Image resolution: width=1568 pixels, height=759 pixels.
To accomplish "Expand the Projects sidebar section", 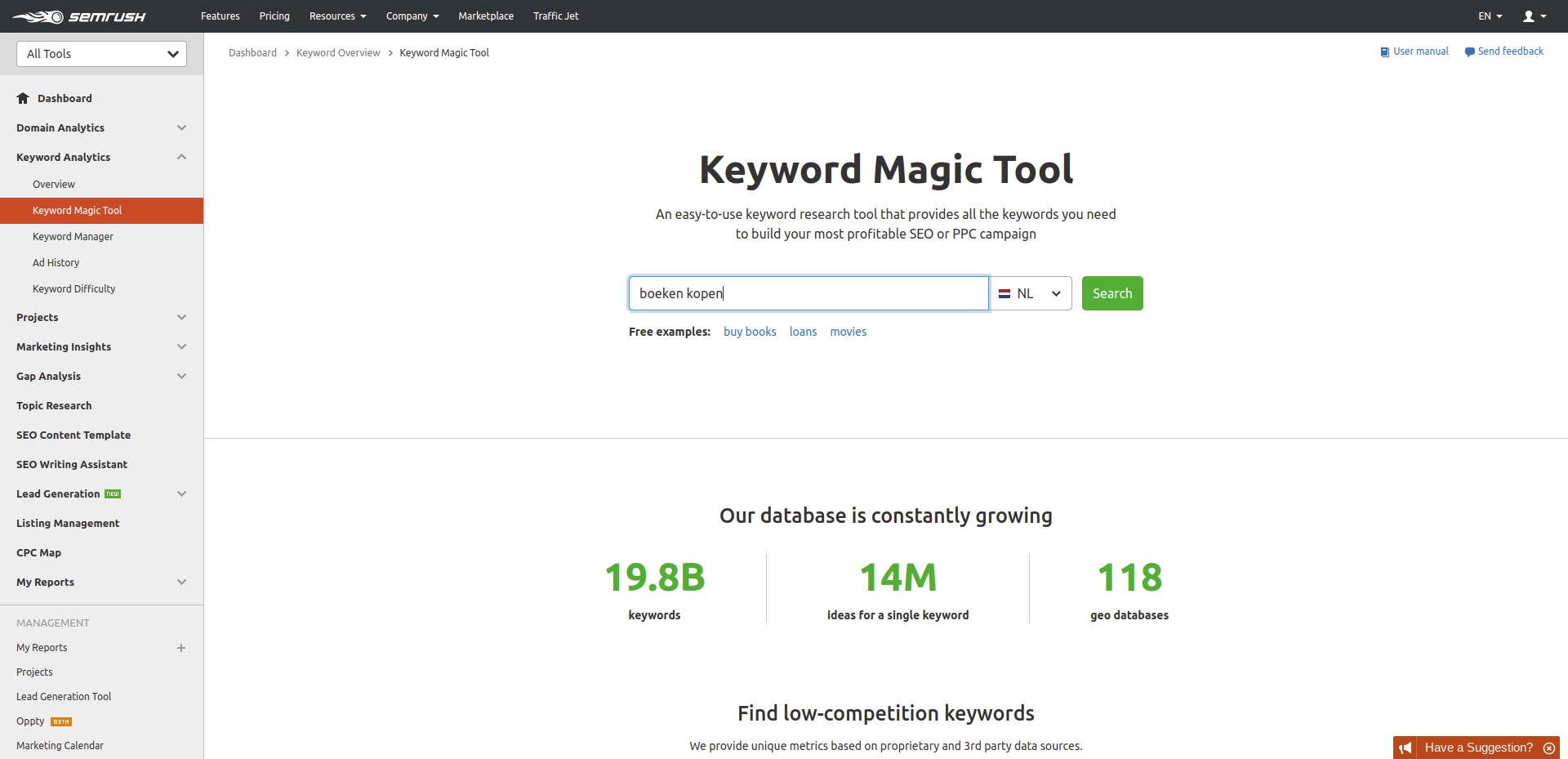I will click(x=182, y=318).
